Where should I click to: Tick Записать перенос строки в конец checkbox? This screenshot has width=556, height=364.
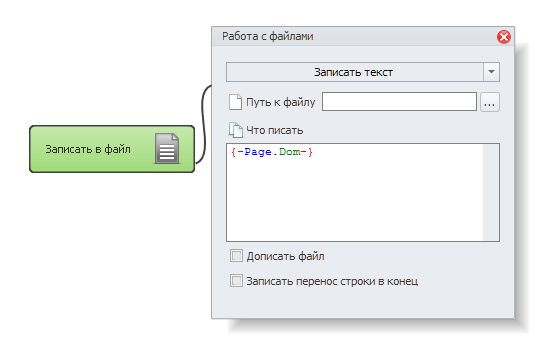tap(236, 281)
